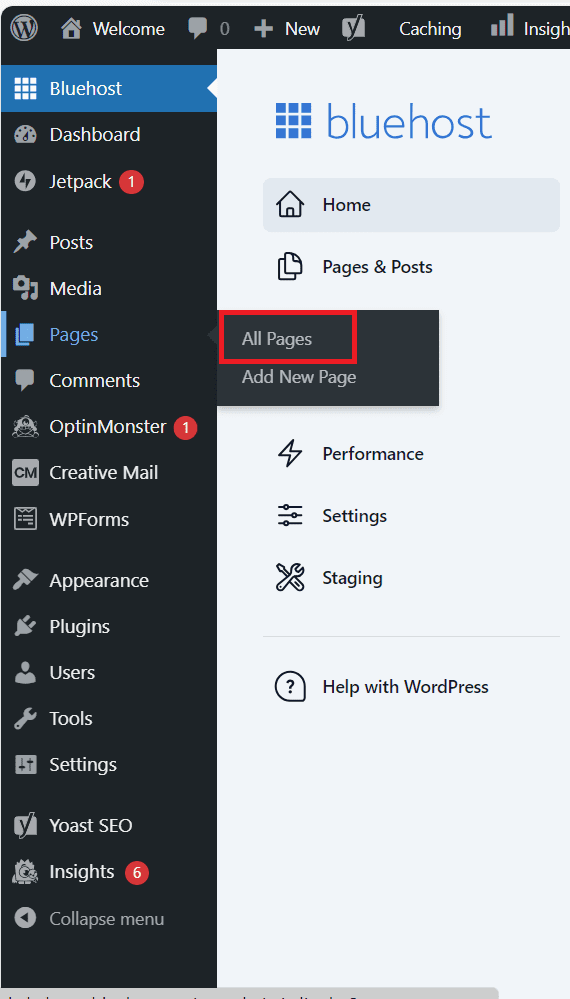Click the Plugins plug icon

tap(25, 626)
